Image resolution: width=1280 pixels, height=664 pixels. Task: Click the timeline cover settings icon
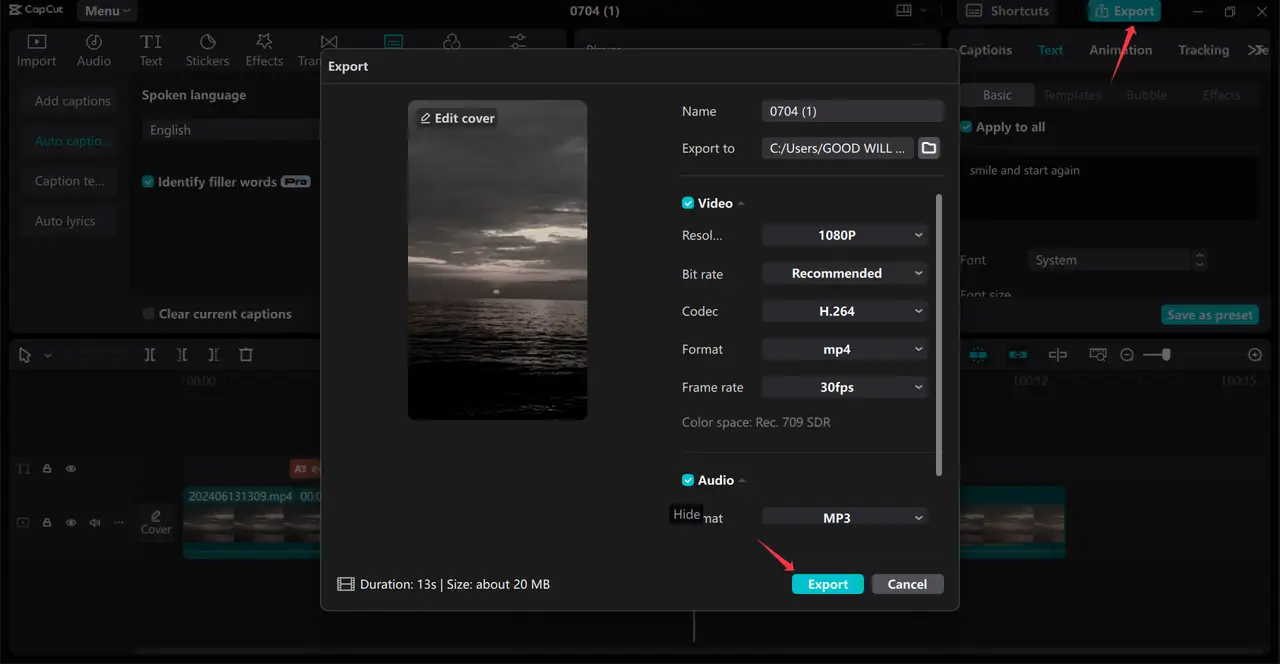pos(156,521)
